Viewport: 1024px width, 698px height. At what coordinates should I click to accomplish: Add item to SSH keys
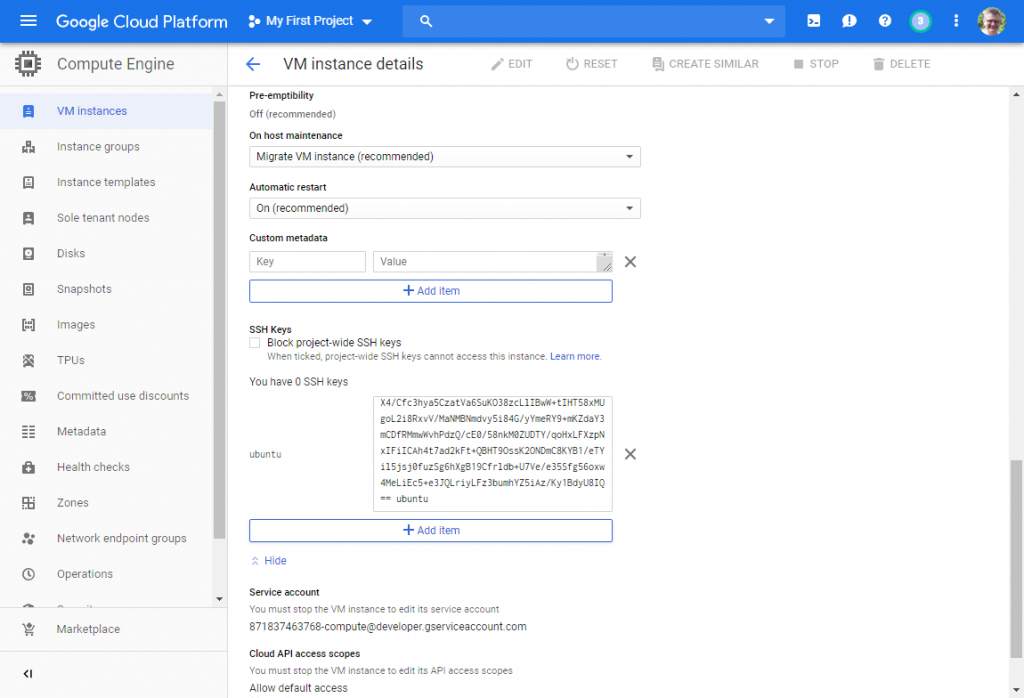pos(431,531)
